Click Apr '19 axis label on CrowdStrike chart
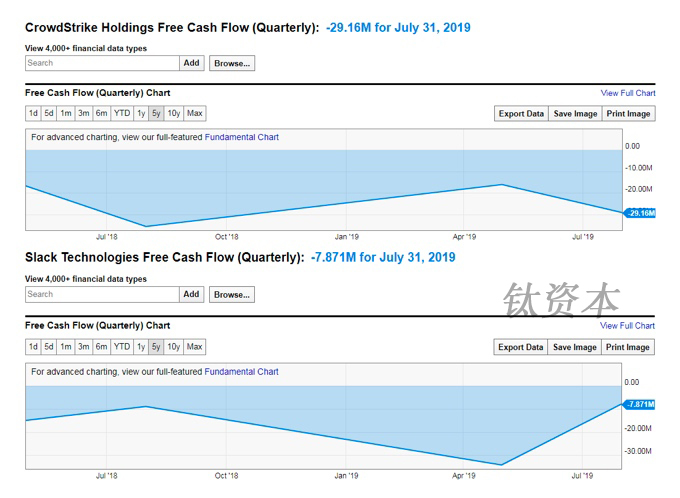This screenshot has width=680, height=498. pyautogui.click(x=464, y=237)
